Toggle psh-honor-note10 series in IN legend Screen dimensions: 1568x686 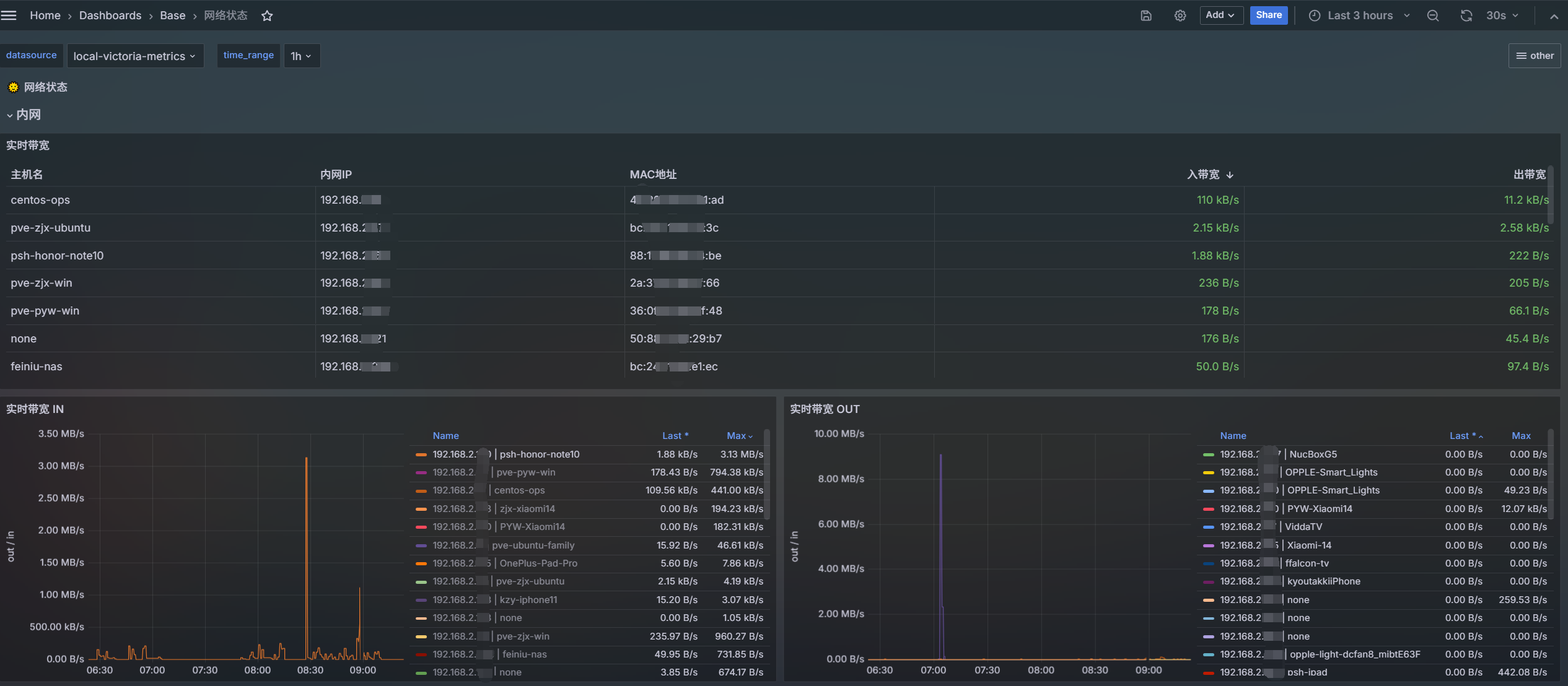539,454
